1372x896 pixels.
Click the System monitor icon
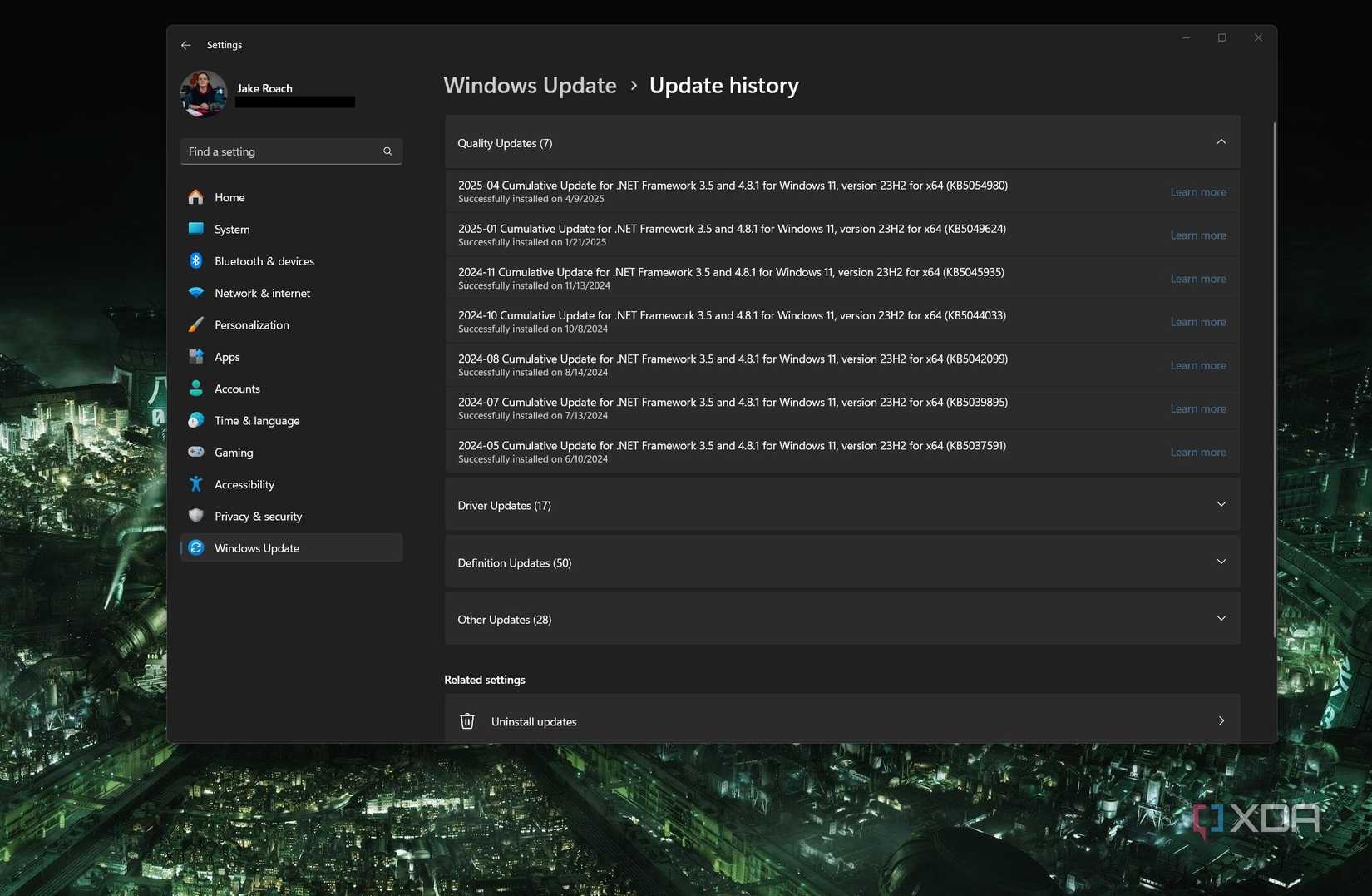point(196,229)
